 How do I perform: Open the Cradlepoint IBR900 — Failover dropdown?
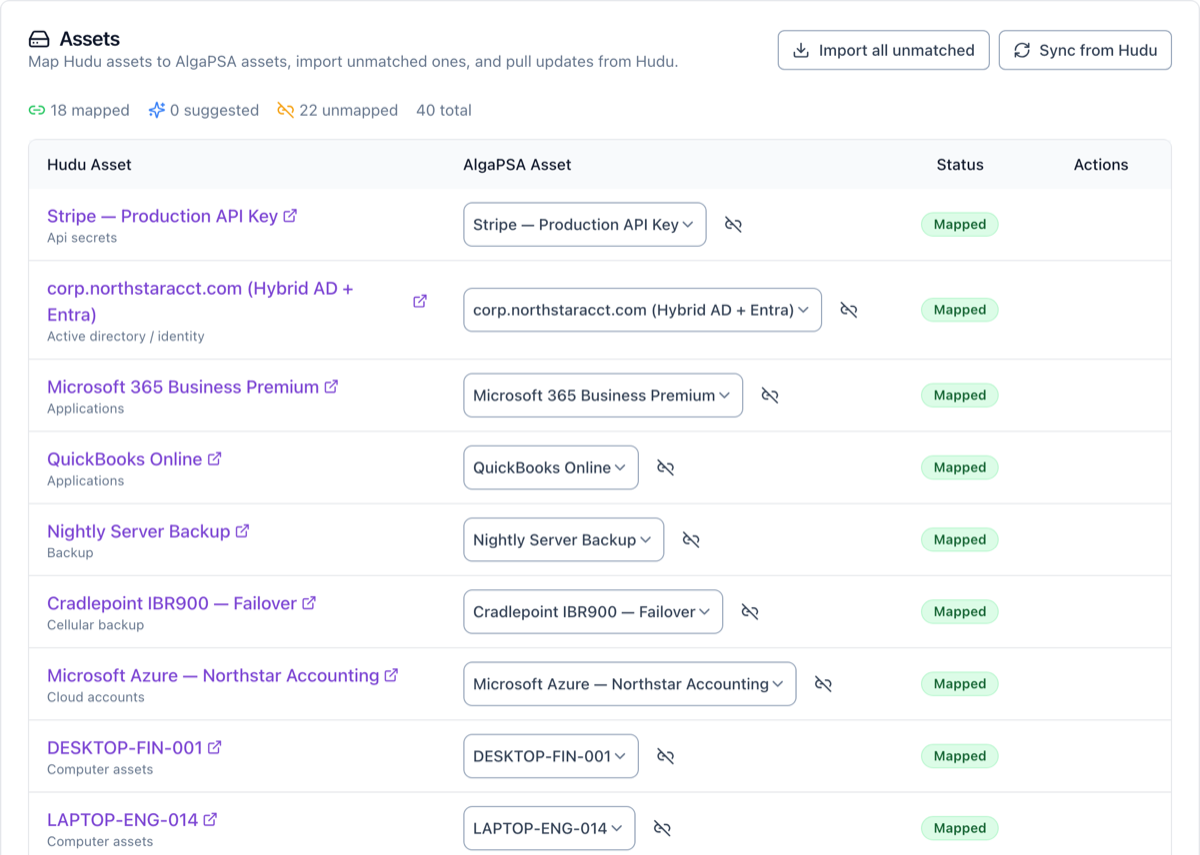point(593,611)
